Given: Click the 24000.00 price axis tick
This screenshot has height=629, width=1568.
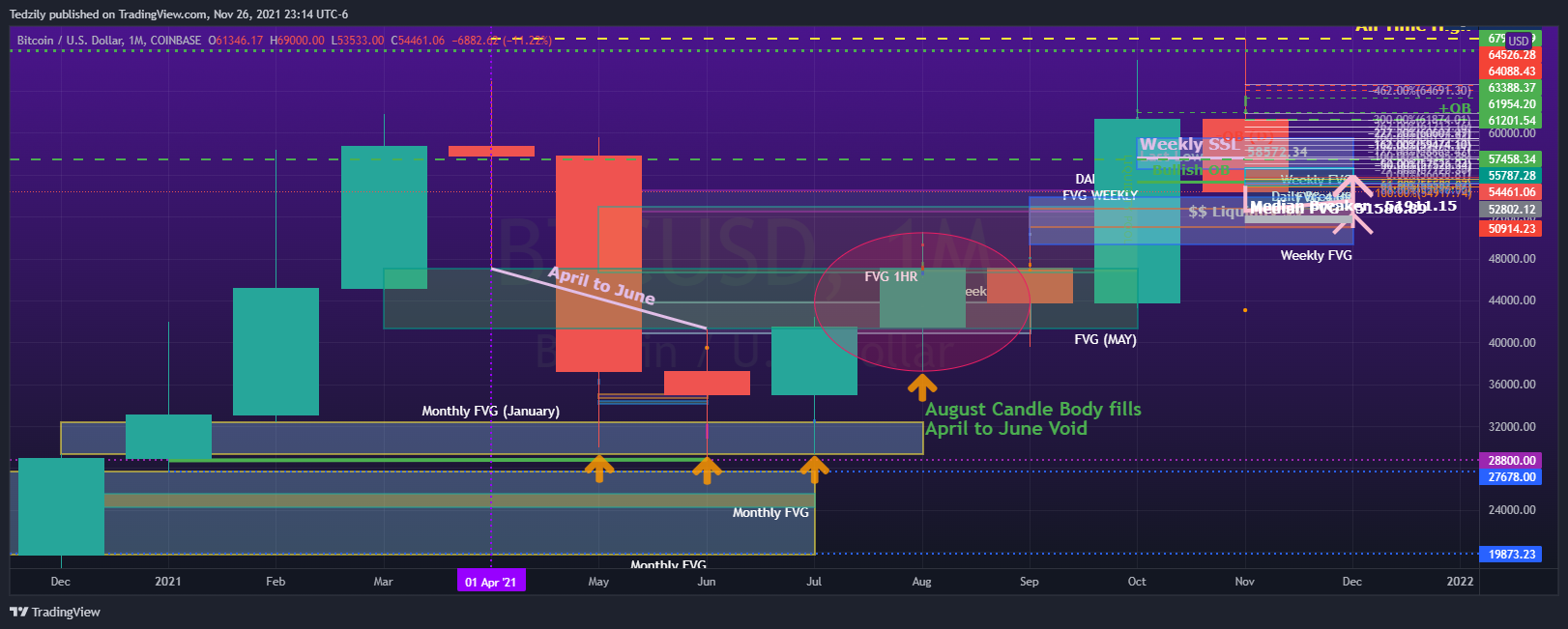Looking at the screenshot, I should (1512, 510).
